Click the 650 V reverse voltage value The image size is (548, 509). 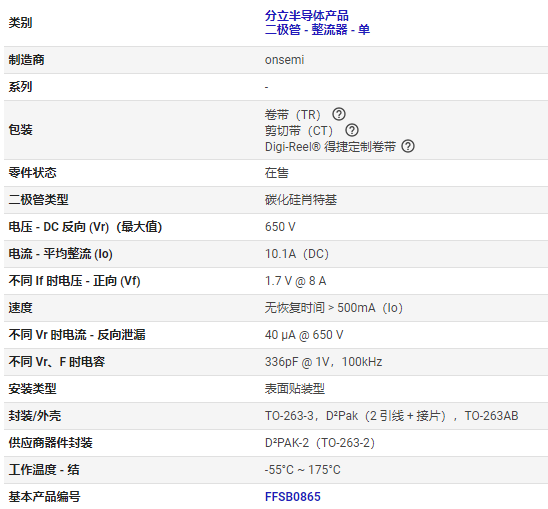point(280,227)
